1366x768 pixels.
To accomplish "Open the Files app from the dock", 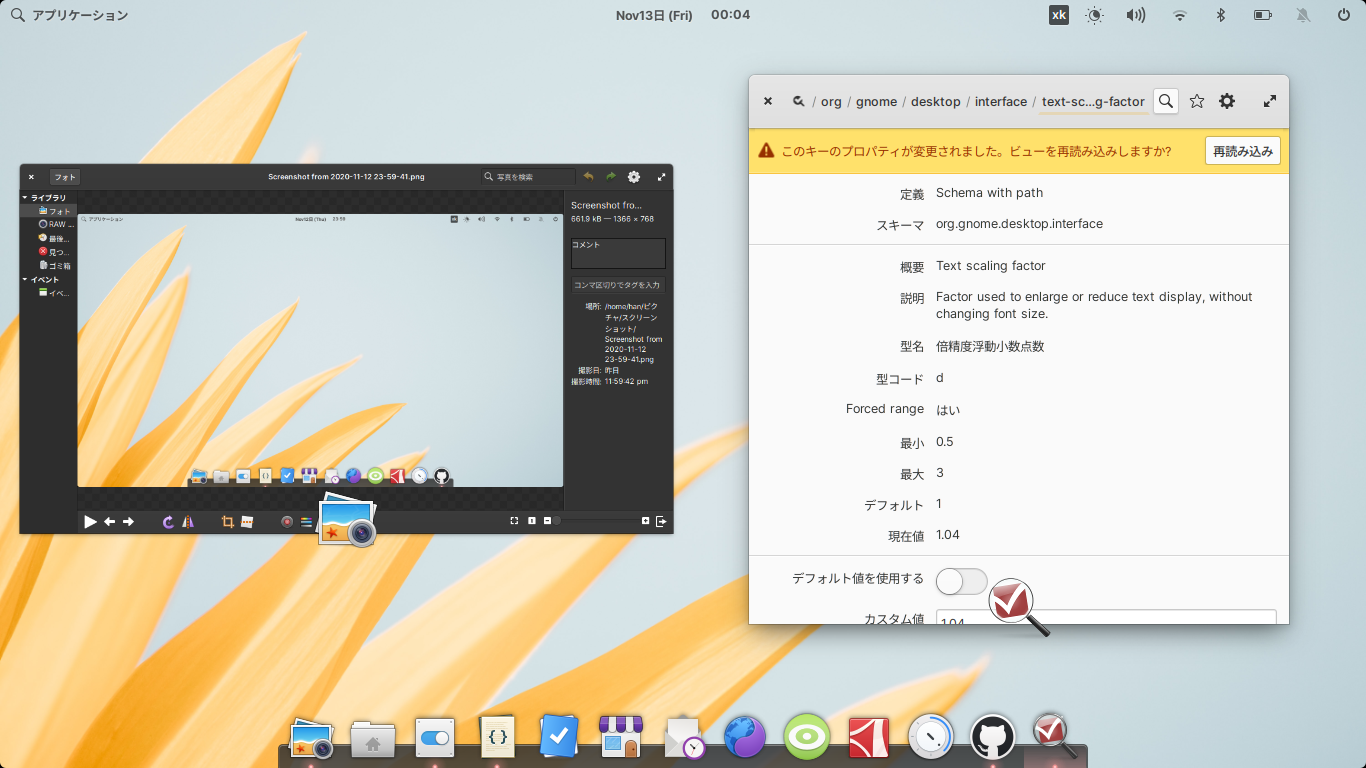I will coord(373,741).
